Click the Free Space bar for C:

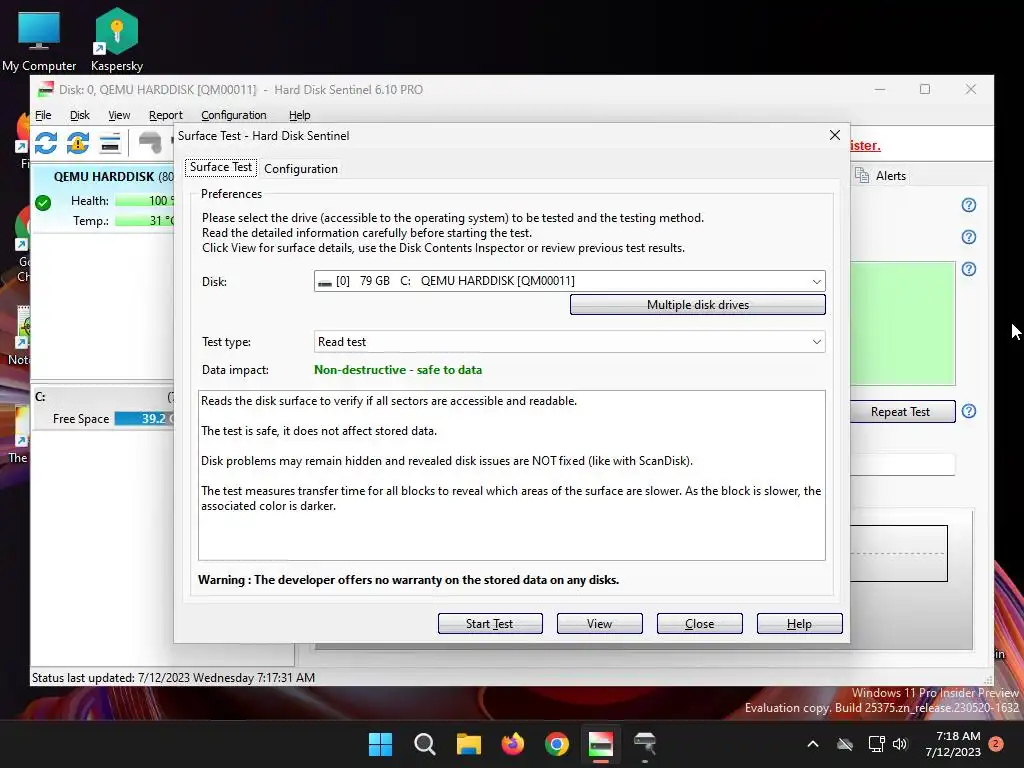coord(144,419)
